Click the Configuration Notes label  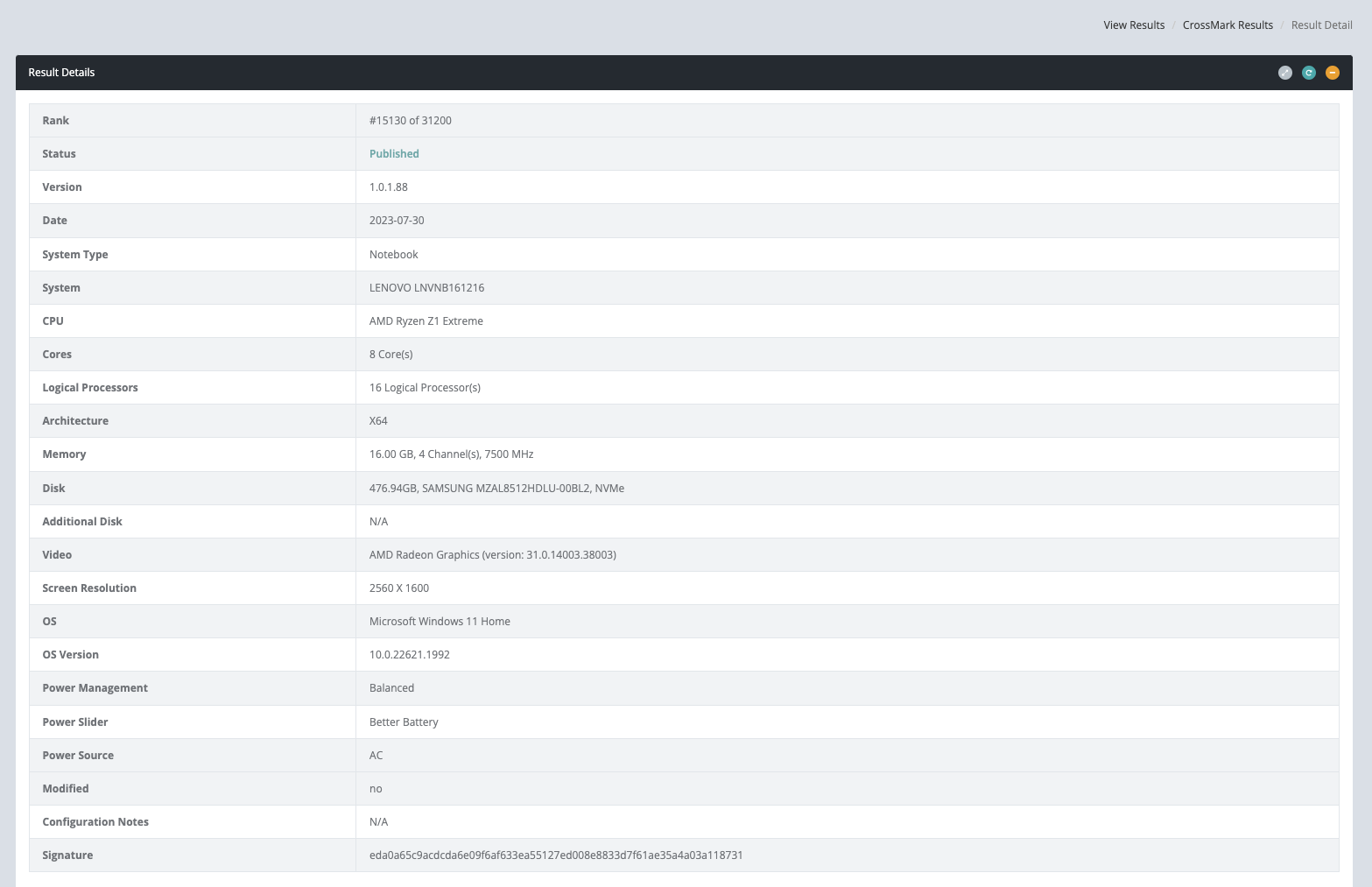click(x=95, y=822)
